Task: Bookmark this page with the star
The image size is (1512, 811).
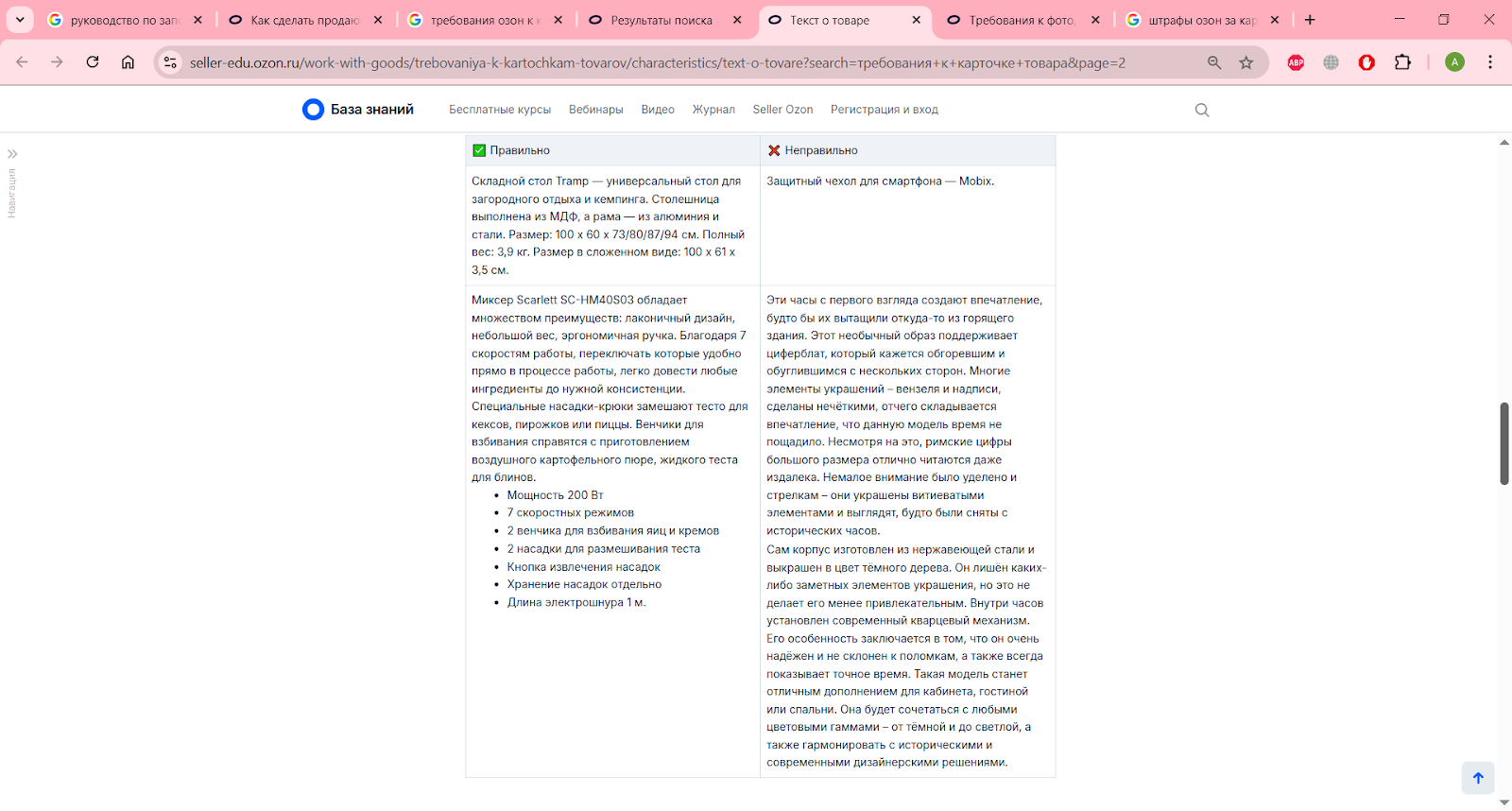Action: tap(1246, 62)
